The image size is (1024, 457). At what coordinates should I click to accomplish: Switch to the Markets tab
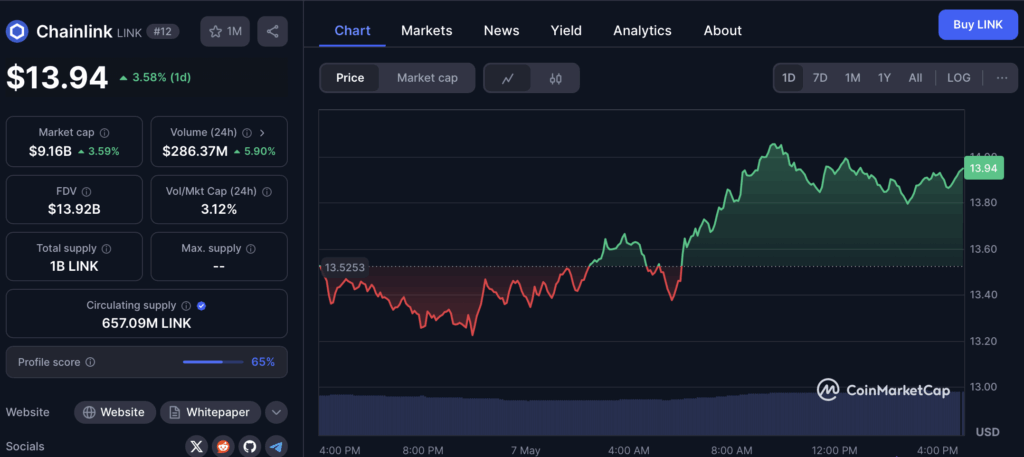[426, 31]
